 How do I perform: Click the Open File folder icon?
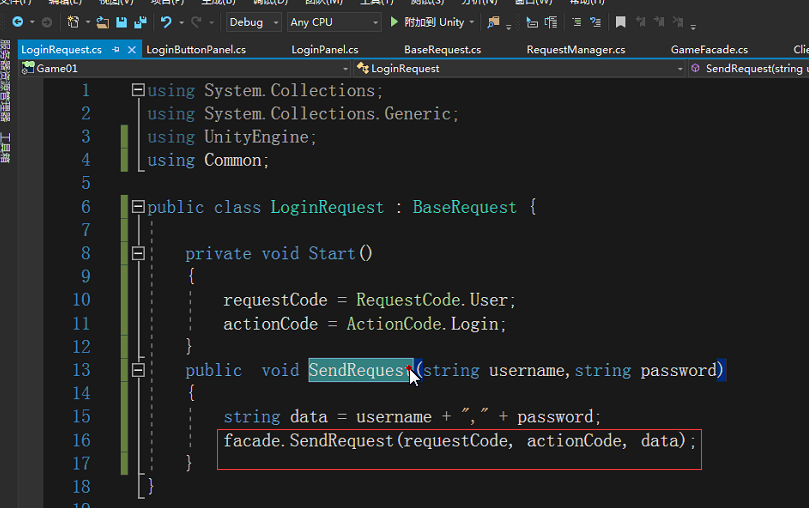click(103, 22)
